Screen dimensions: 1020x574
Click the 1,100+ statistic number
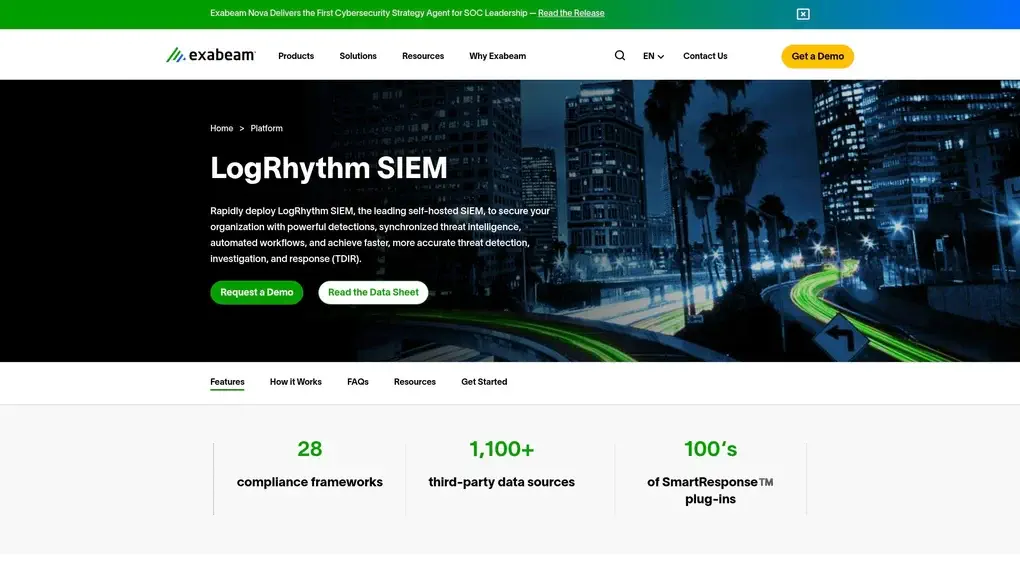pos(502,449)
